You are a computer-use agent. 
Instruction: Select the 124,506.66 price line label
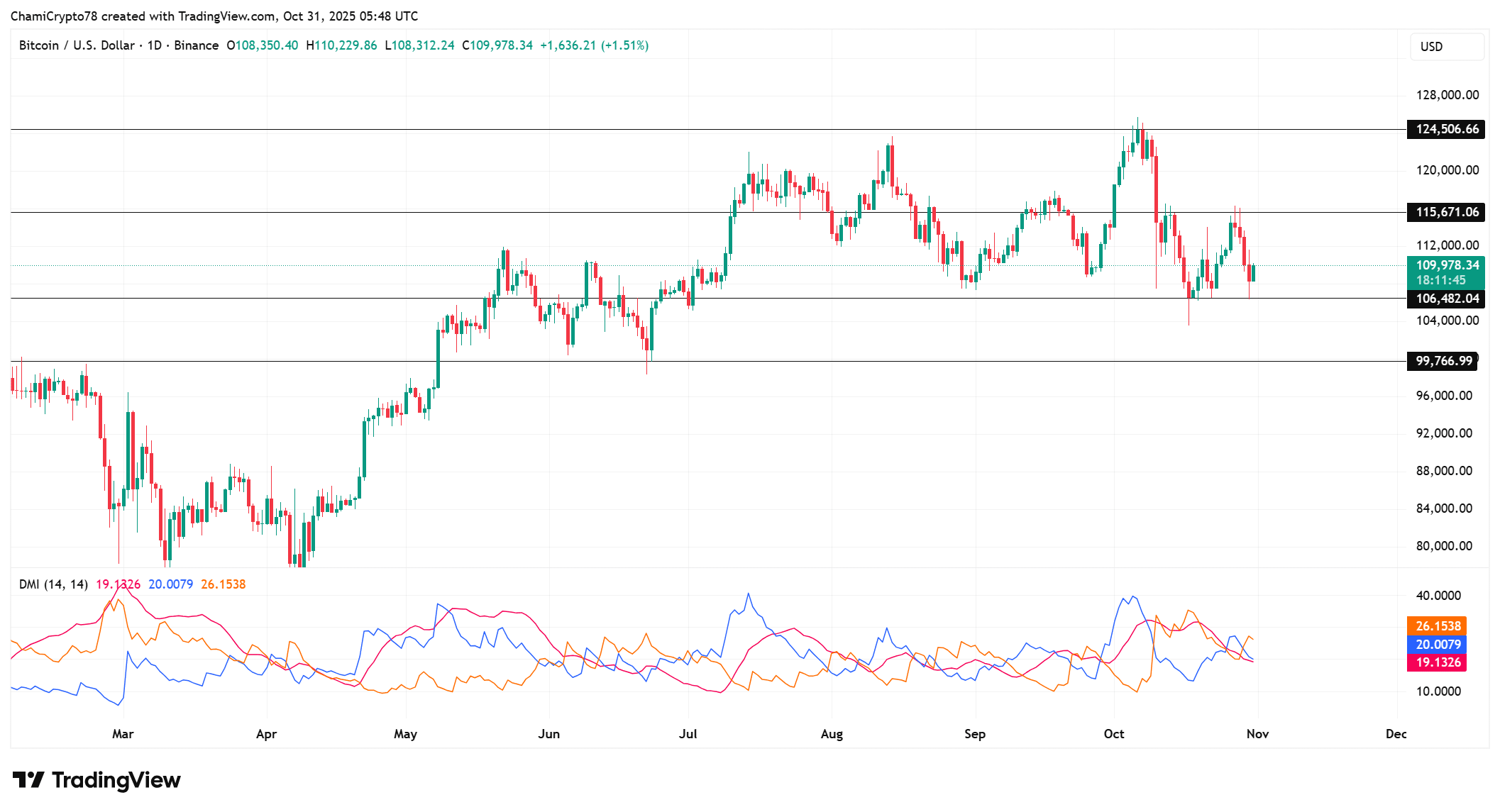[x=1446, y=129]
